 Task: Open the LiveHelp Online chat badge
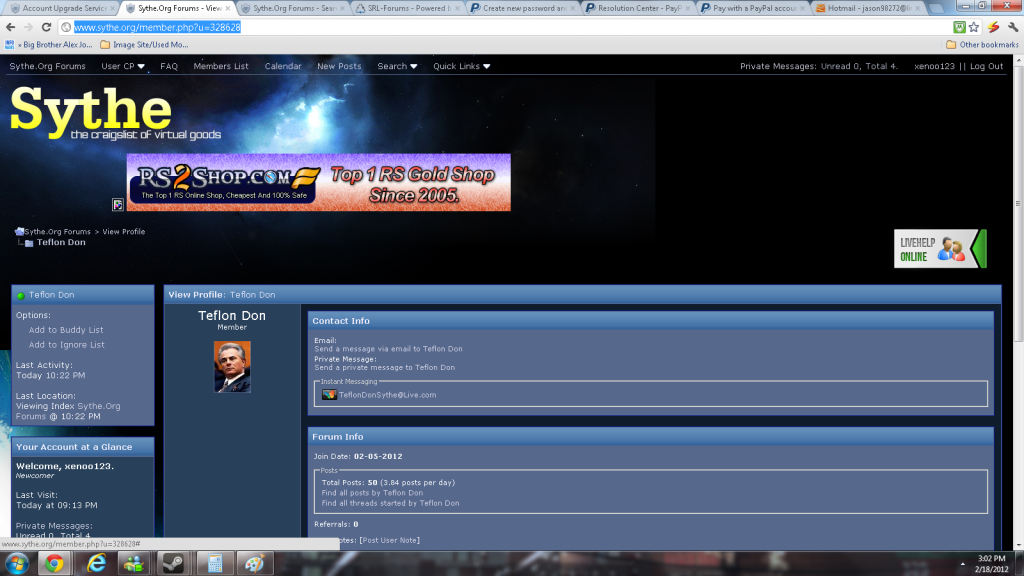(940, 249)
